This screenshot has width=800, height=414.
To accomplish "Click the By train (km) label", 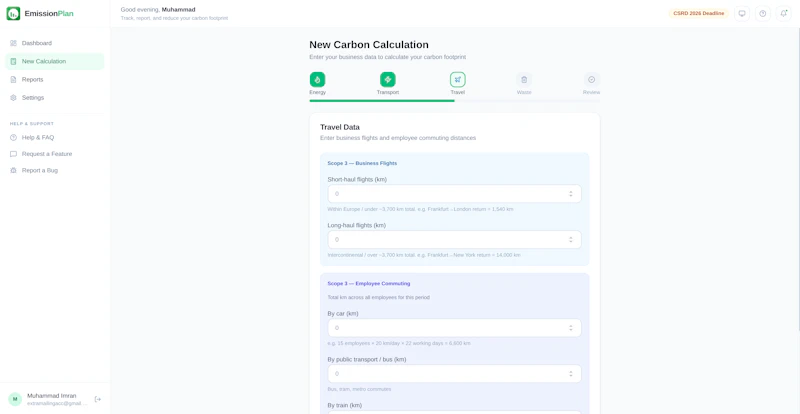I will tap(344, 405).
